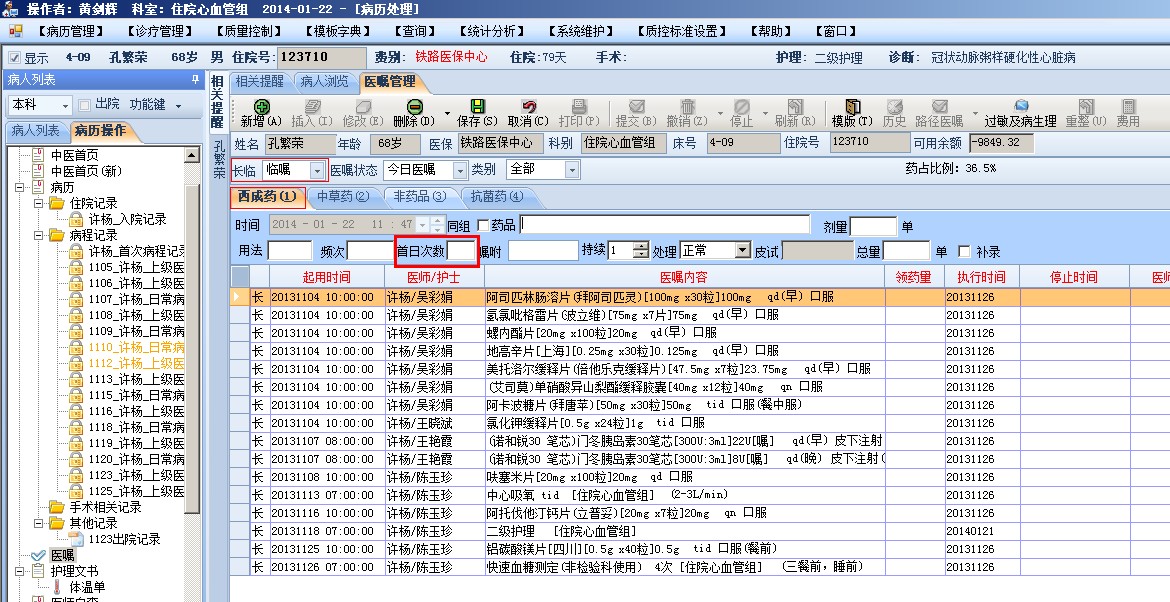The height and width of the screenshot is (602, 1170).
Task: Click the 停止 stop icon
Action: click(742, 107)
